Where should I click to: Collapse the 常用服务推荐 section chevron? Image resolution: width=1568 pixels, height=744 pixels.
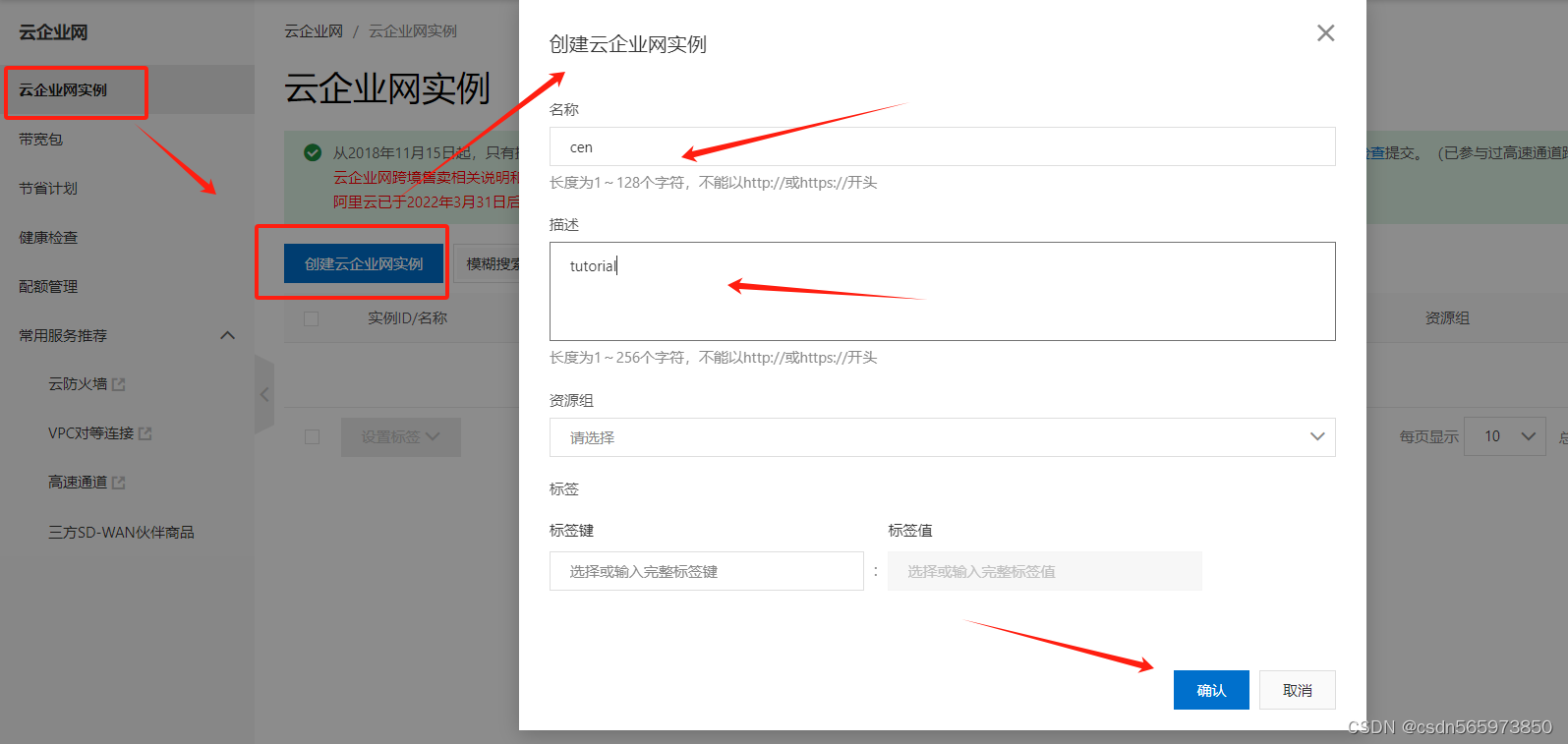point(228,335)
